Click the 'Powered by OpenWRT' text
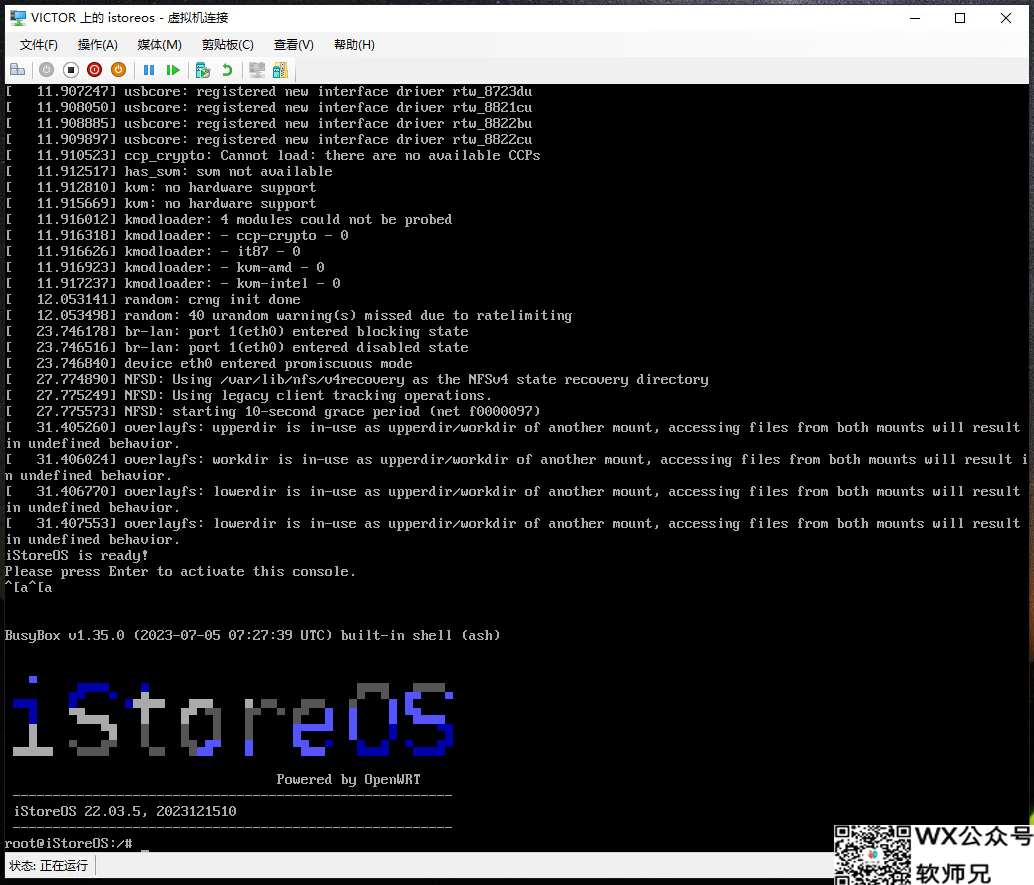This screenshot has height=885, width=1034. click(x=348, y=779)
